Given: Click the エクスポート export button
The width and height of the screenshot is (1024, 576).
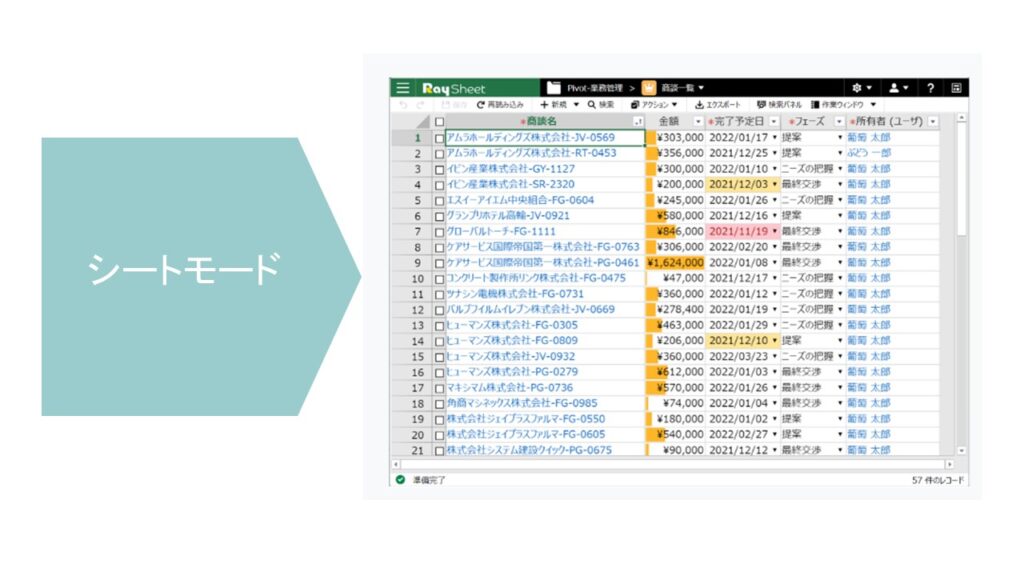Looking at the screenshot, I should (x=718, y=104).
